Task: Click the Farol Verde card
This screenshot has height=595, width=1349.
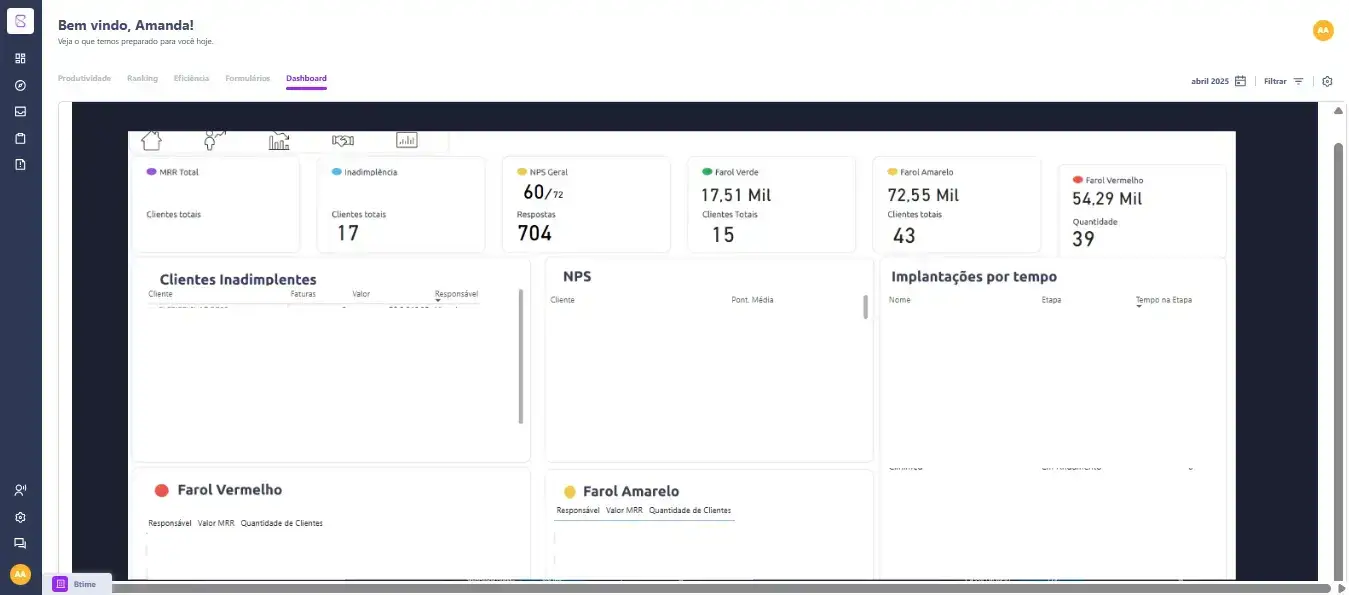Action: [771, 204]
